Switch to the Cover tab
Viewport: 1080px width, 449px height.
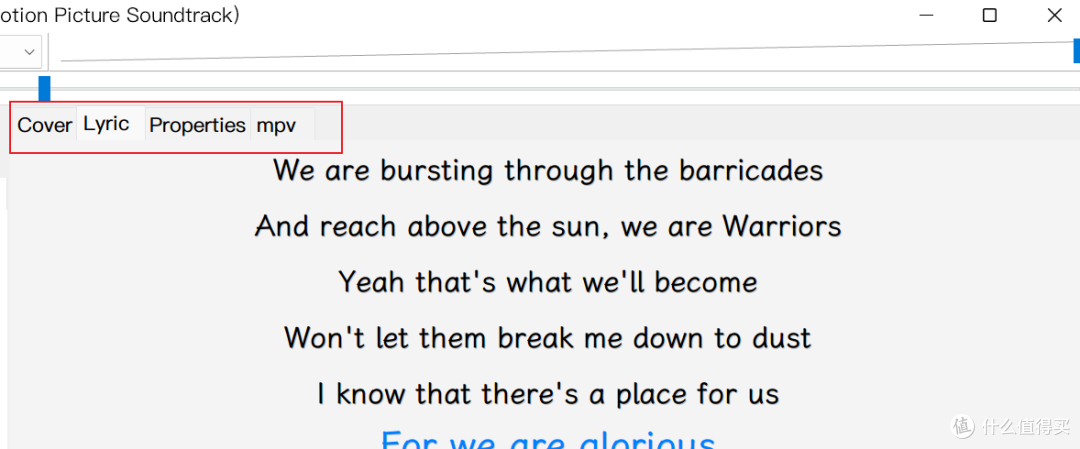(x=45, y=125)
